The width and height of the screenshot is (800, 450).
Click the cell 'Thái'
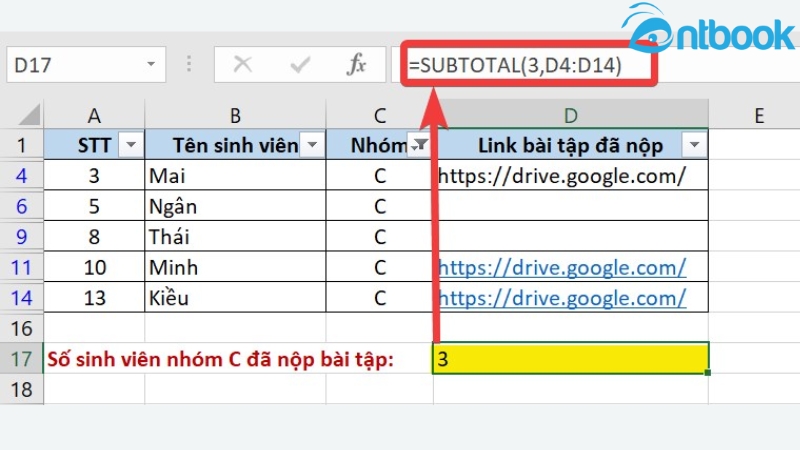click(235, 236)
